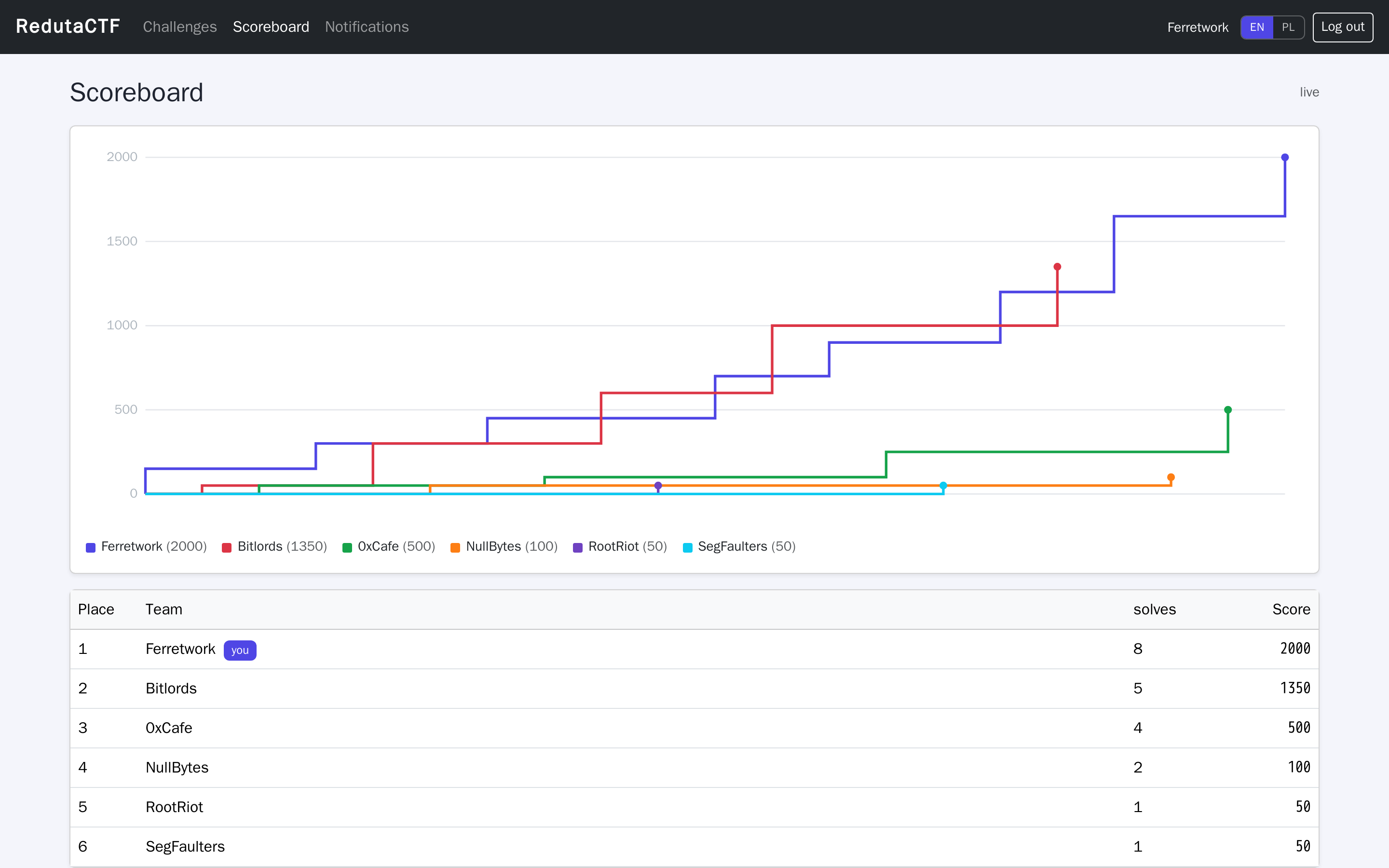Click the Place column header
The height and width of the screenshot is (868, 1389).
(x=96, y=609)
